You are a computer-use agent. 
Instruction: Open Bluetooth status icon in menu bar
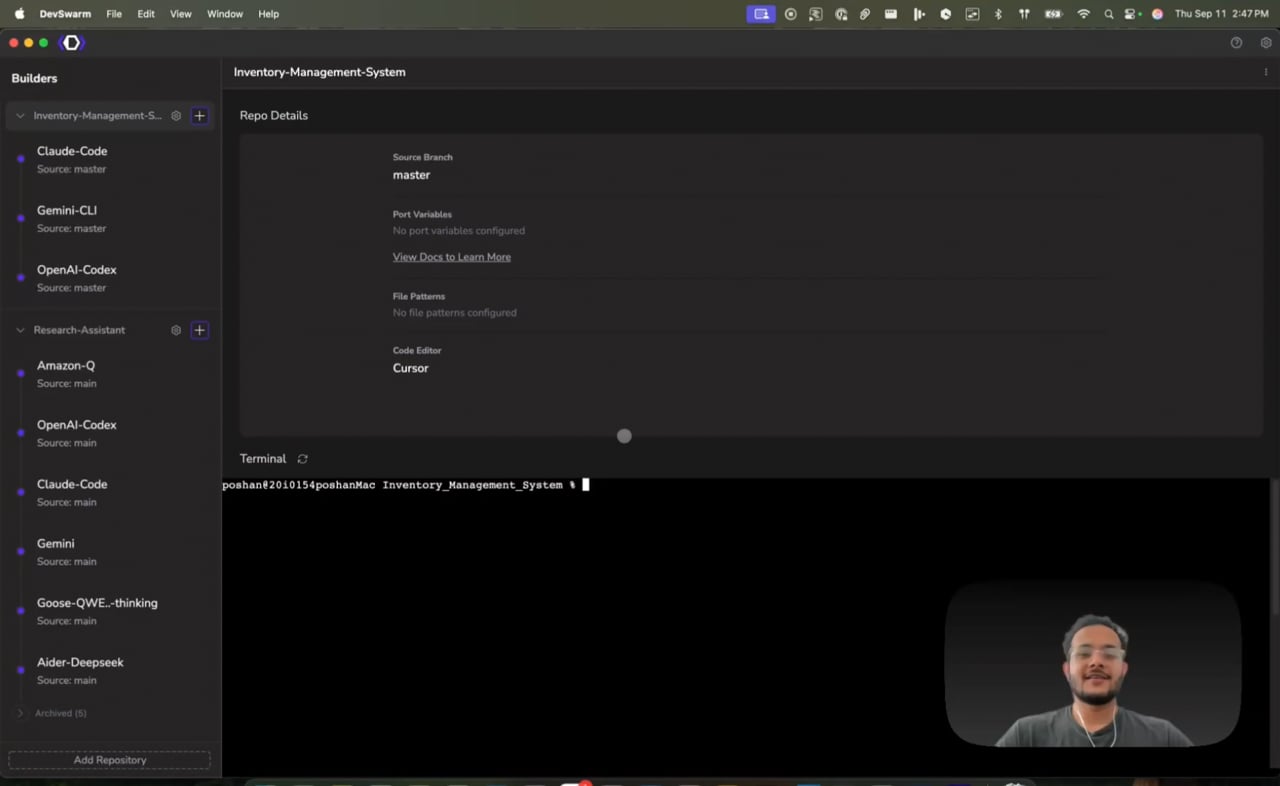pyautogui.click(x=998, y=14)
